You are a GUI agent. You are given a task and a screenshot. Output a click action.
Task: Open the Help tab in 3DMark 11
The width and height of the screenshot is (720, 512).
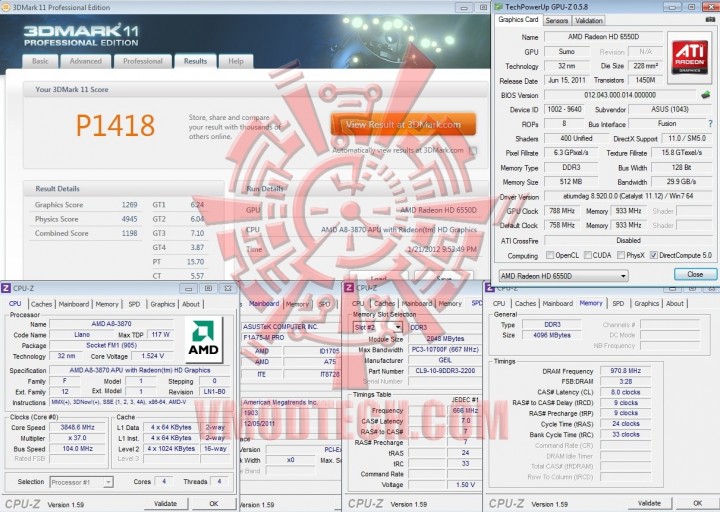point(236,61)
